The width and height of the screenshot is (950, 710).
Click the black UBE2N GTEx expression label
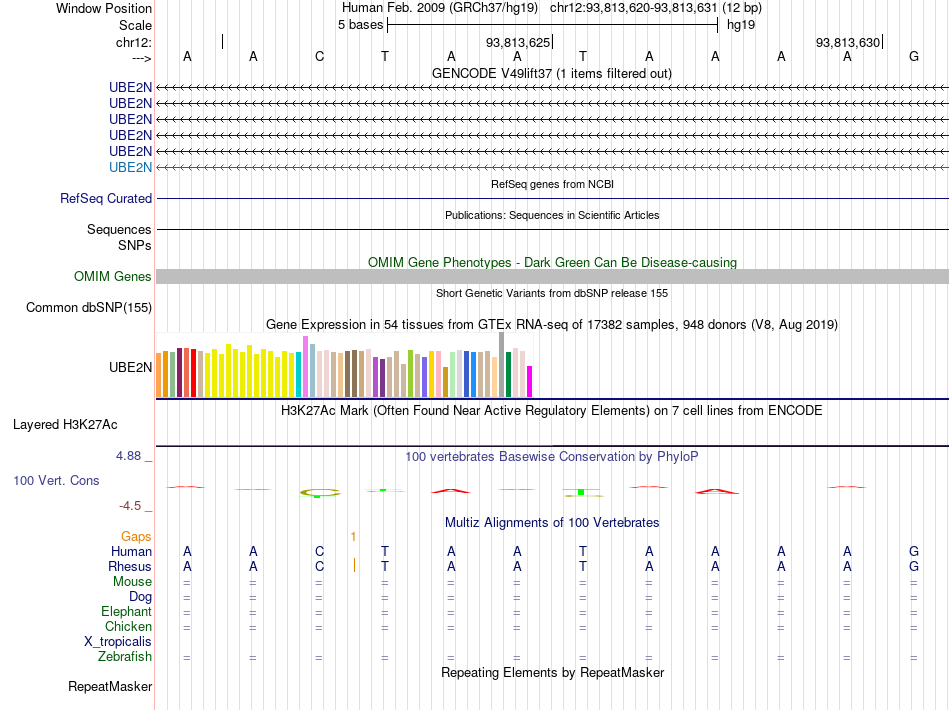(x=130, y=367)
